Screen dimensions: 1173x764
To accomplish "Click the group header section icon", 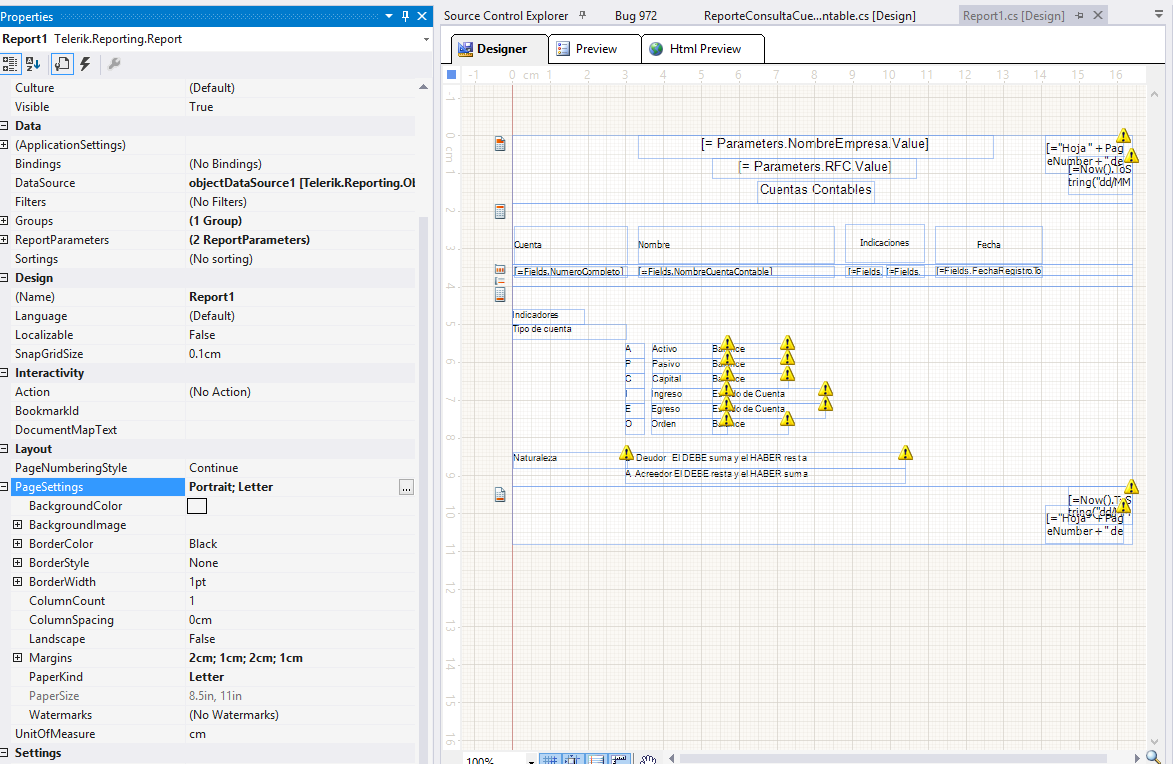I will (500, 212).
